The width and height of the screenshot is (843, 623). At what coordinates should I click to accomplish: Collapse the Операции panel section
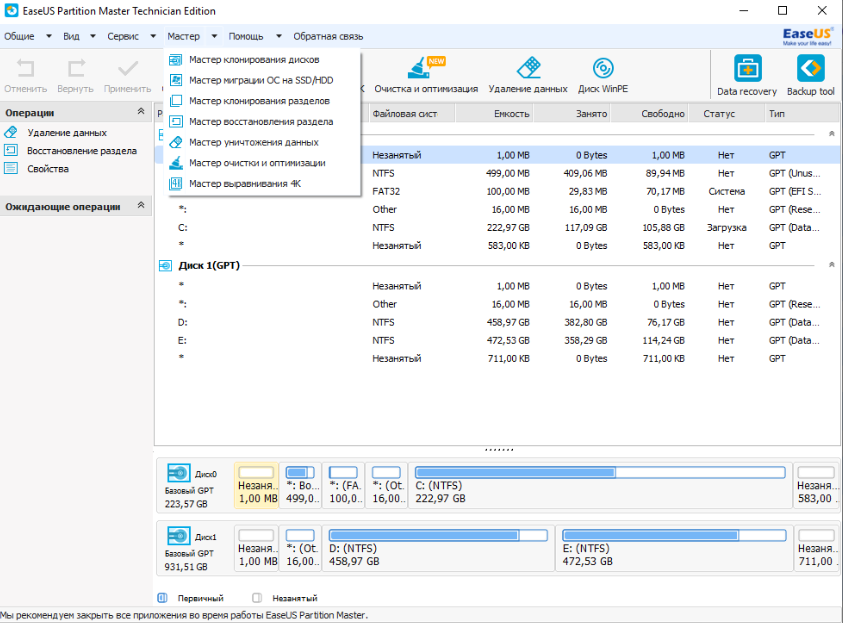pos(141,112)
